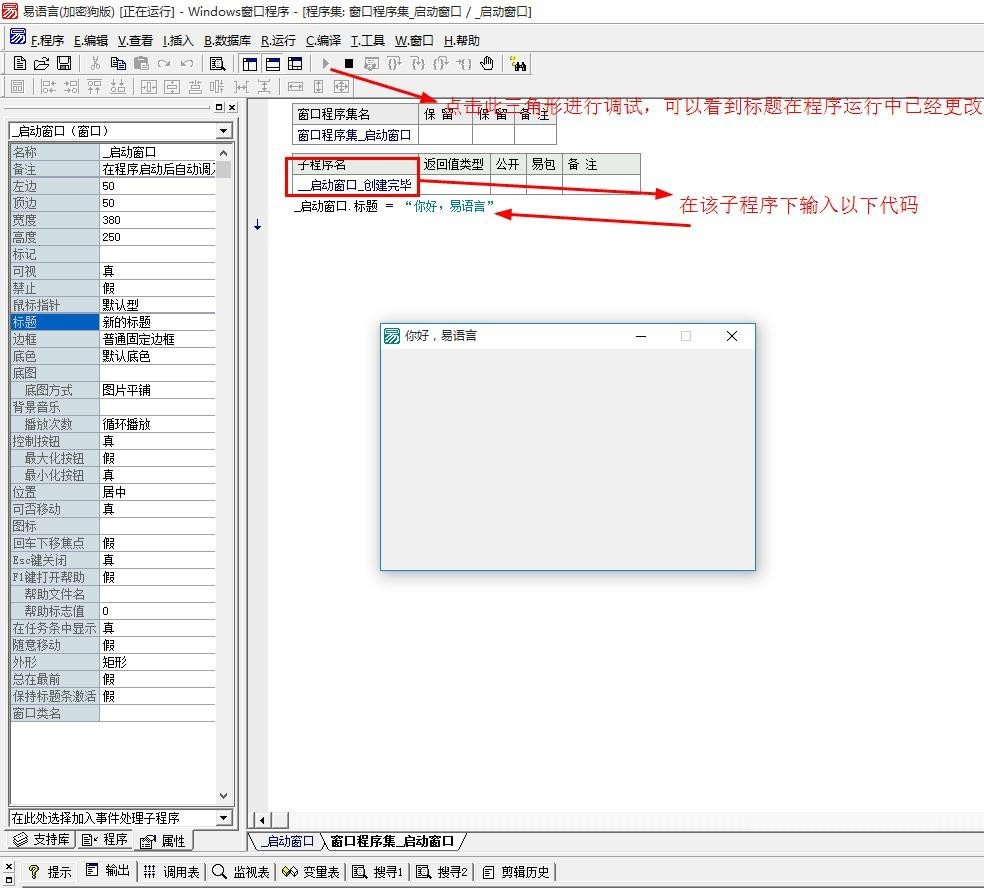The height and width of the screenshot is (888, 984).
Task: Click the same width alignment icon
Action: click(295, 87)
